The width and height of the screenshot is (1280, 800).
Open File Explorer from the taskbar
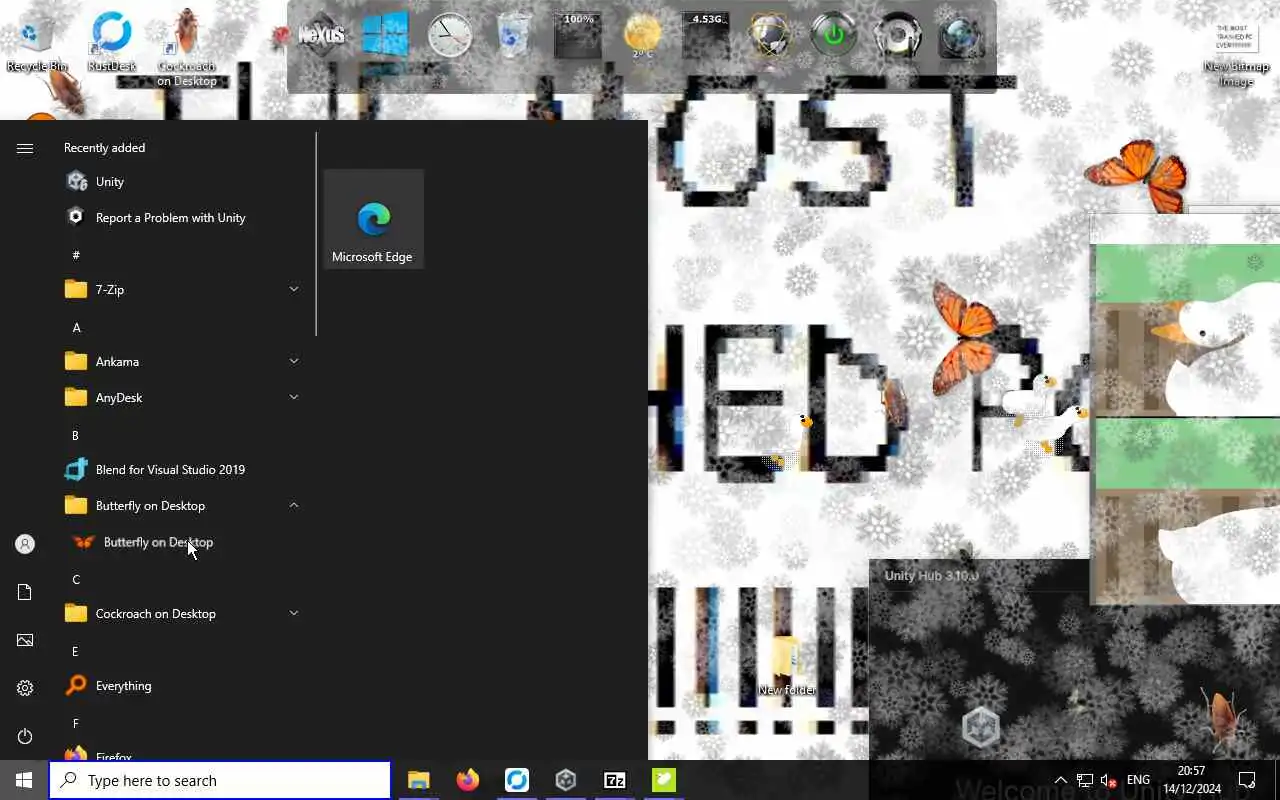pos(418,780)
